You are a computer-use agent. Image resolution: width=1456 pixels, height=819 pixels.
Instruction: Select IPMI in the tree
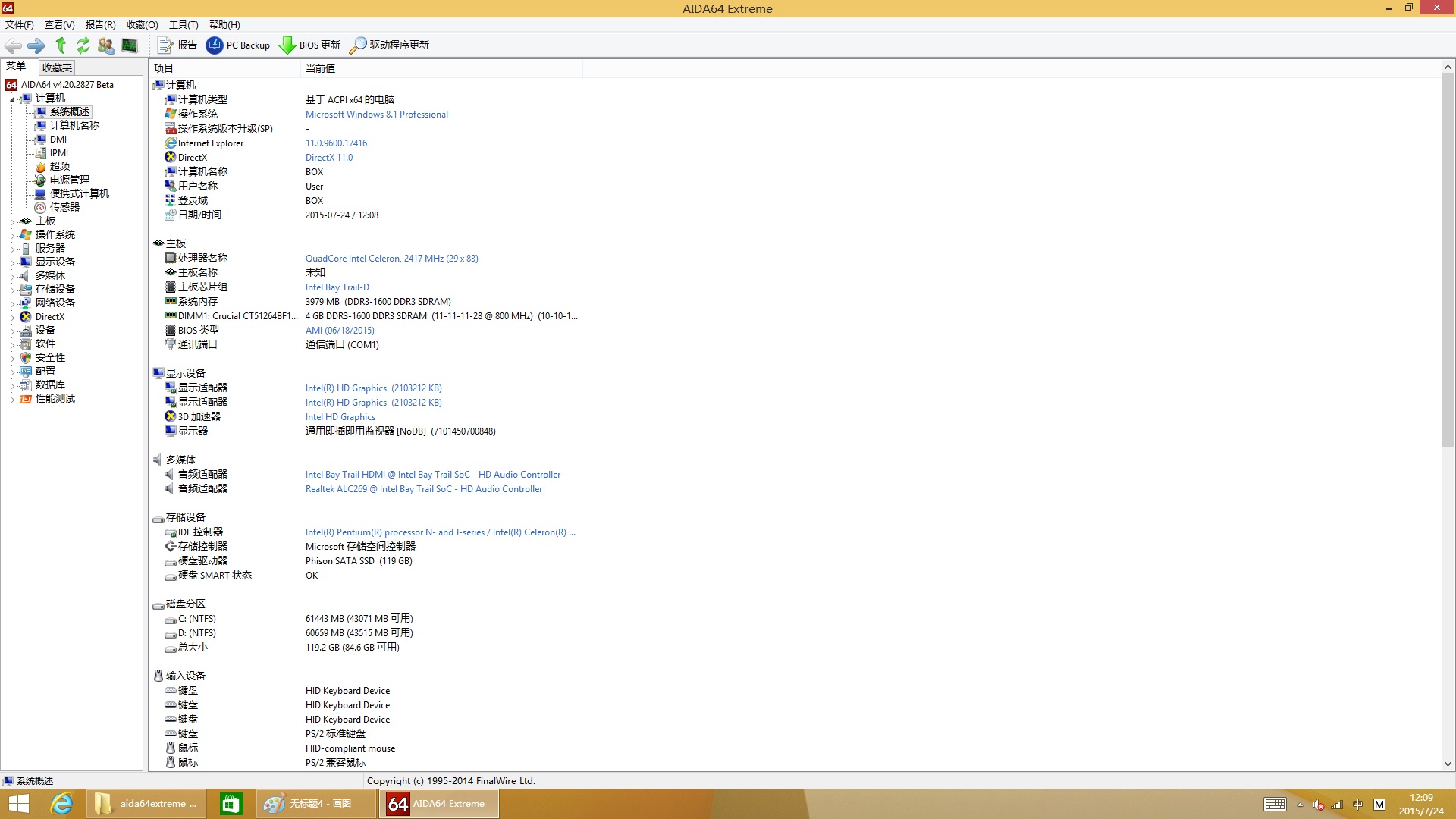[x=59, y=152]
